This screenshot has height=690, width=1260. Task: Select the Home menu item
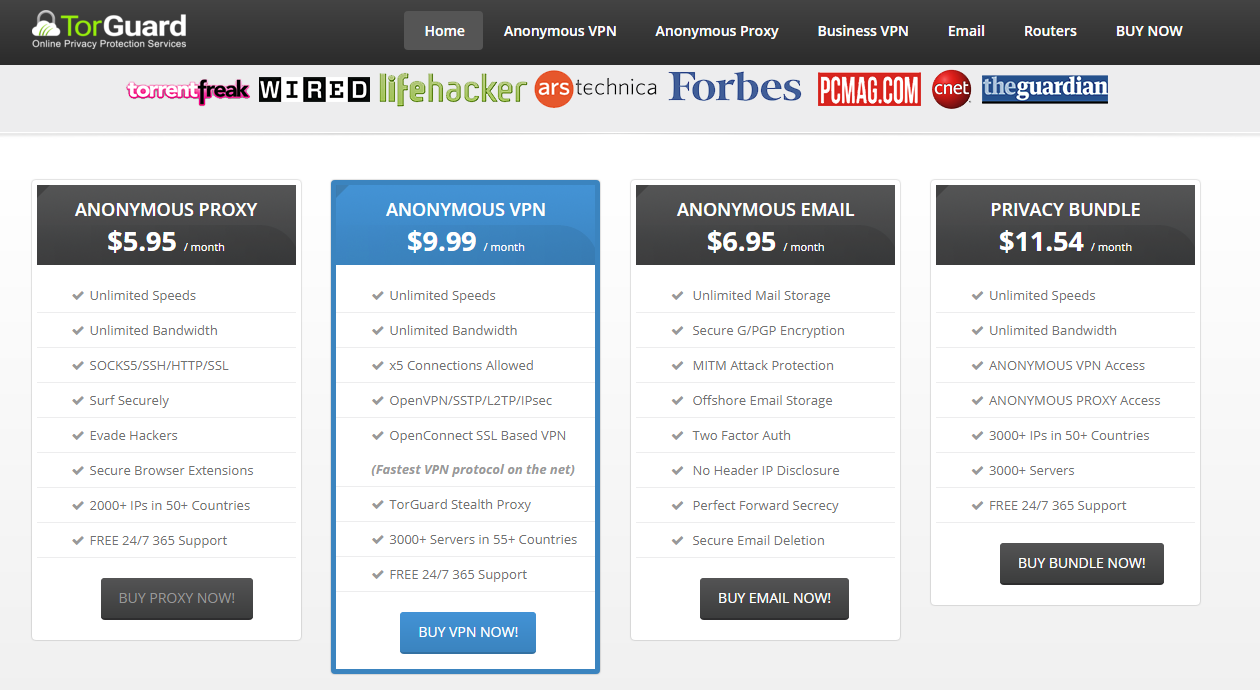click(444, 31)
